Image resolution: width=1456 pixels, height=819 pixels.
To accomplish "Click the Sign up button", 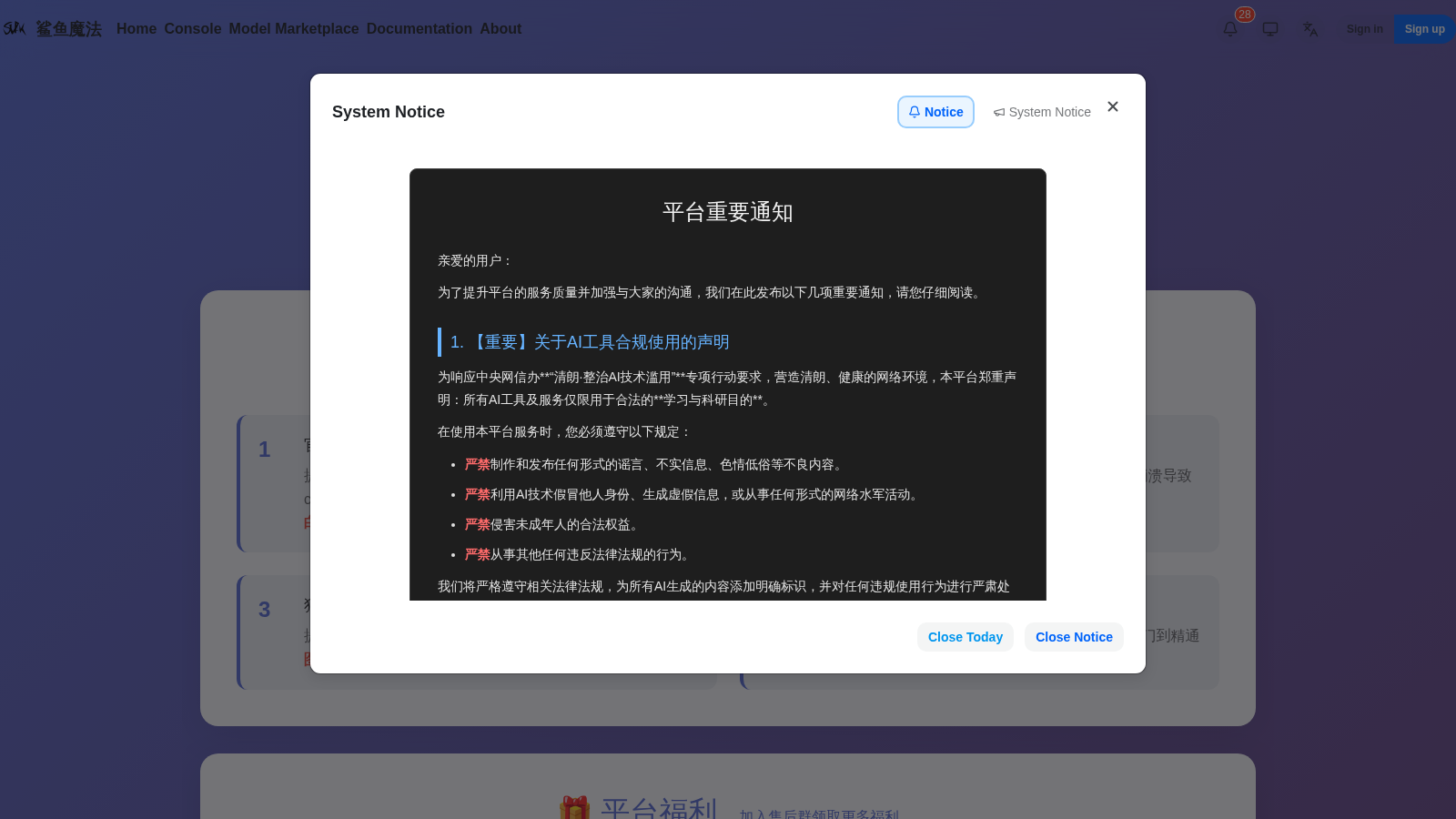I will coord(1424,29).
